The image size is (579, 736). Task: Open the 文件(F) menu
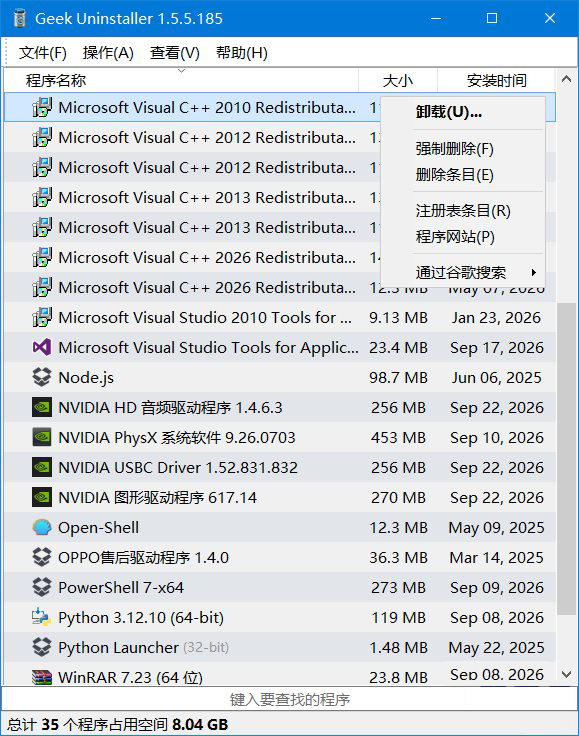coord(43,53)
